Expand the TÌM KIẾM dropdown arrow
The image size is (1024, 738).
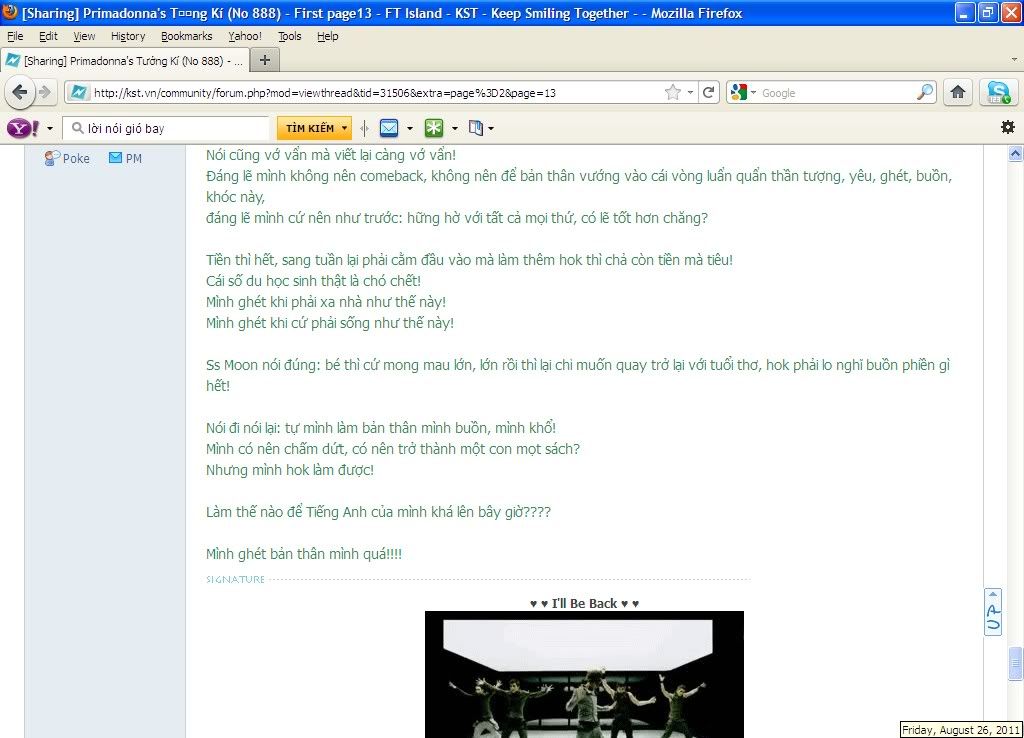(345, 128)
